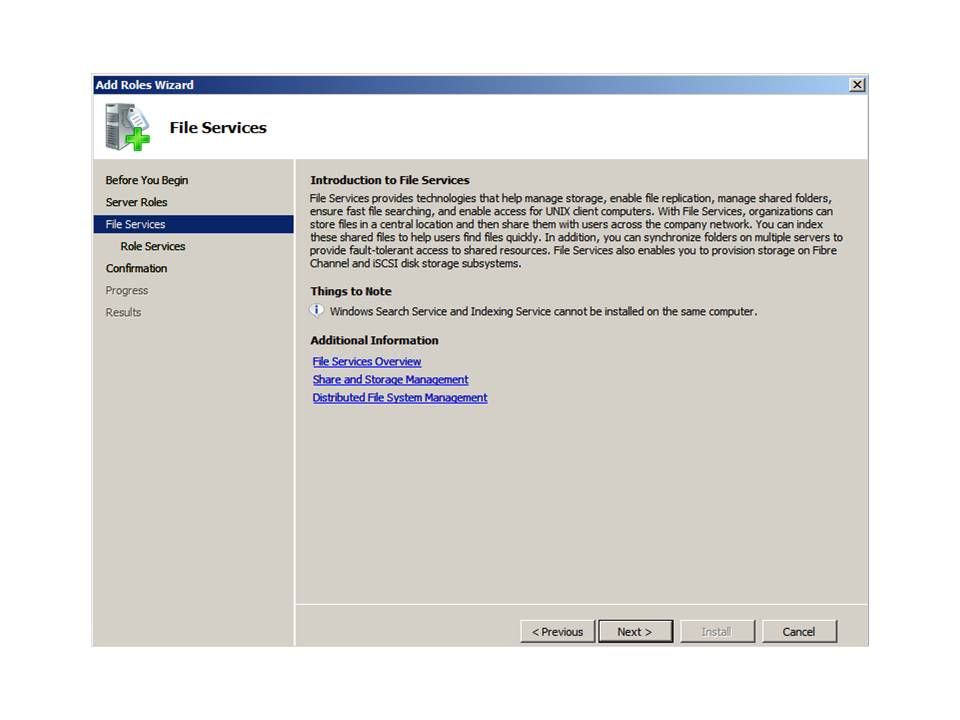Click the Windows Search Service note text

(x=543, y=311)
